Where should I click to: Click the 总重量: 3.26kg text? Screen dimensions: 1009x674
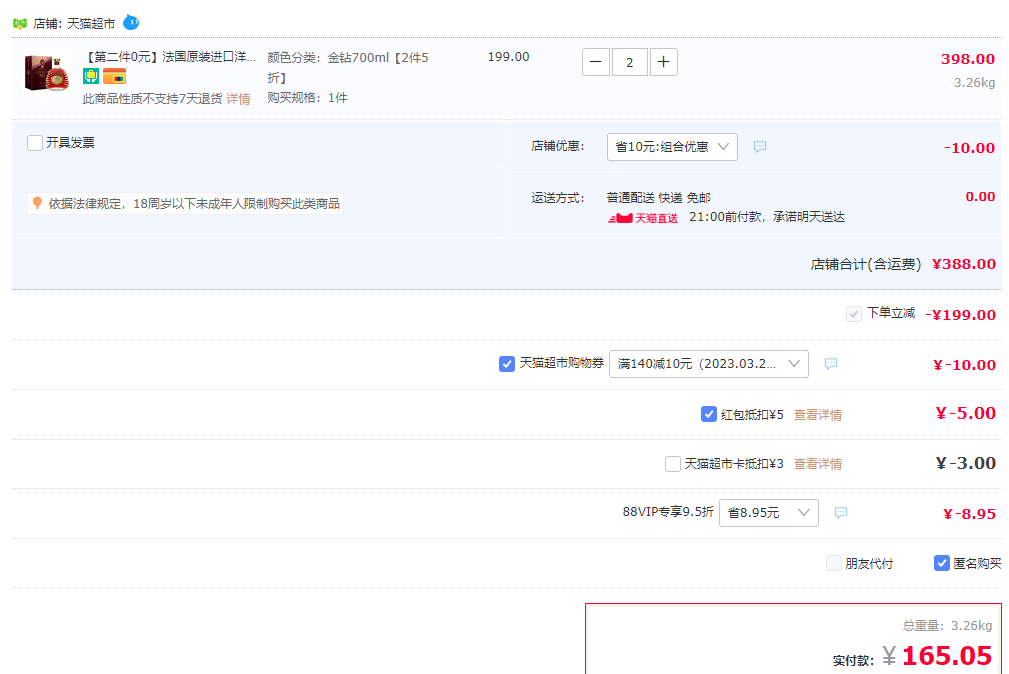[947, 625]
